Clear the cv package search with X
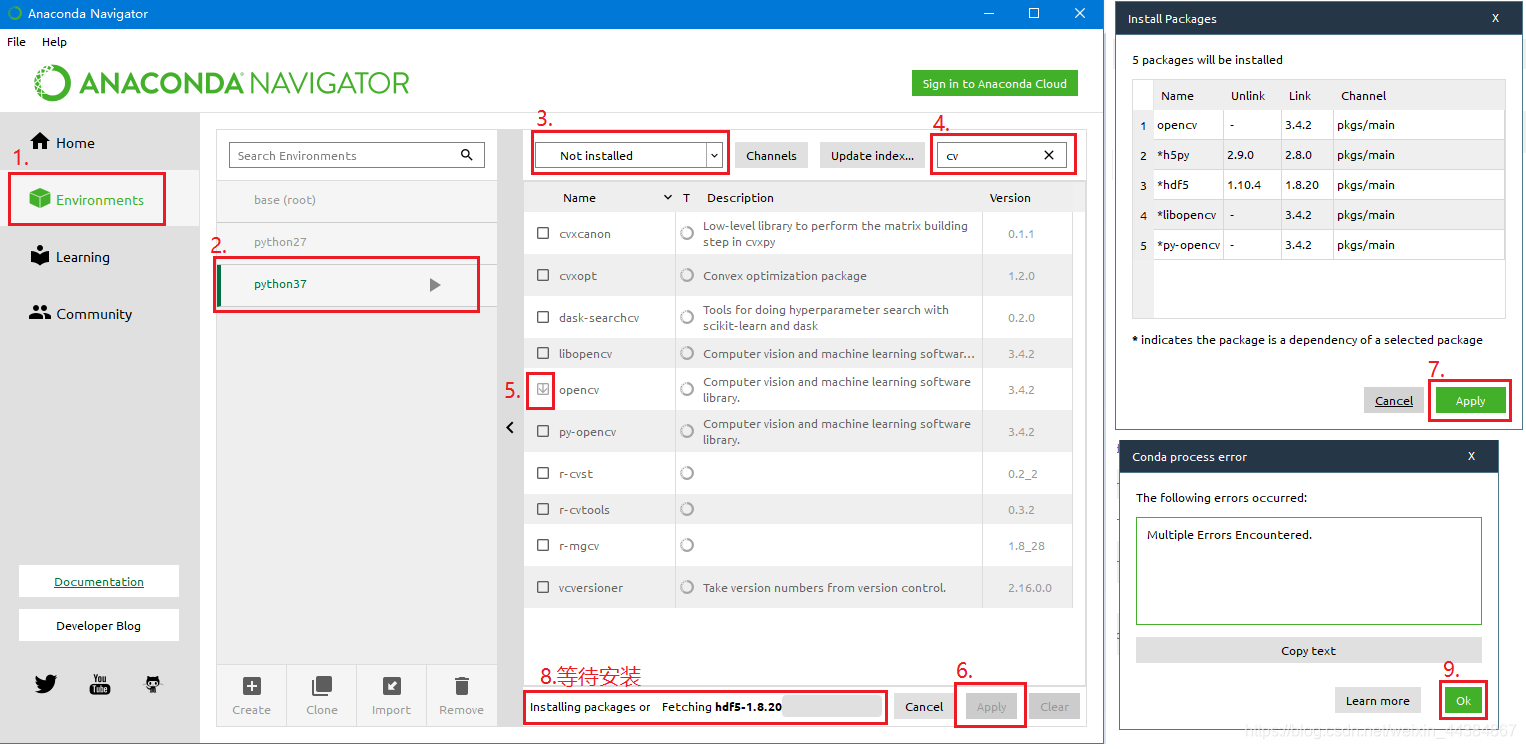Image resolution: width=1526 pixels, height=749 pixels. click(1049, 155)
